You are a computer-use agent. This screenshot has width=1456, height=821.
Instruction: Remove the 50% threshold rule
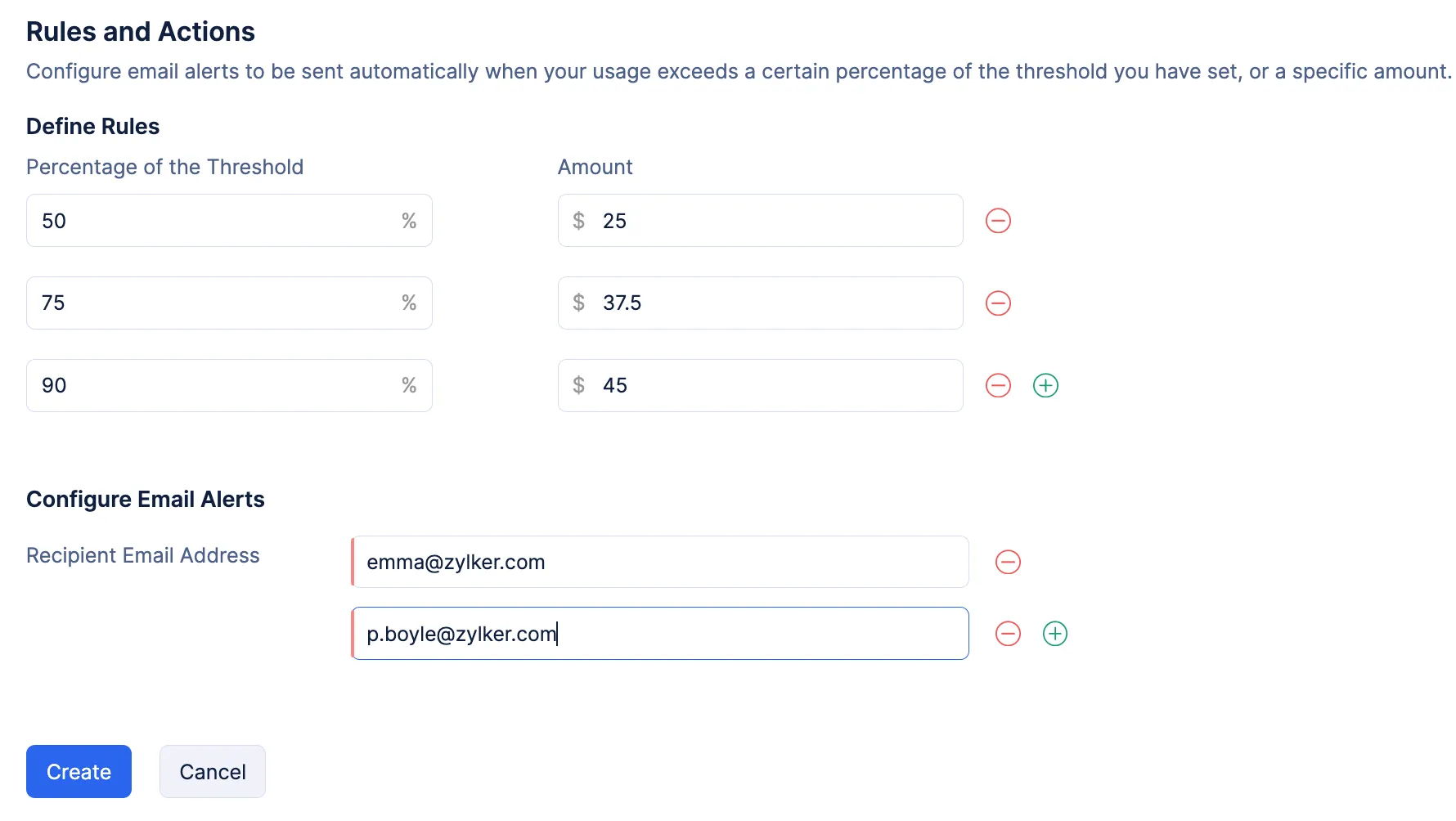[998, 221]
